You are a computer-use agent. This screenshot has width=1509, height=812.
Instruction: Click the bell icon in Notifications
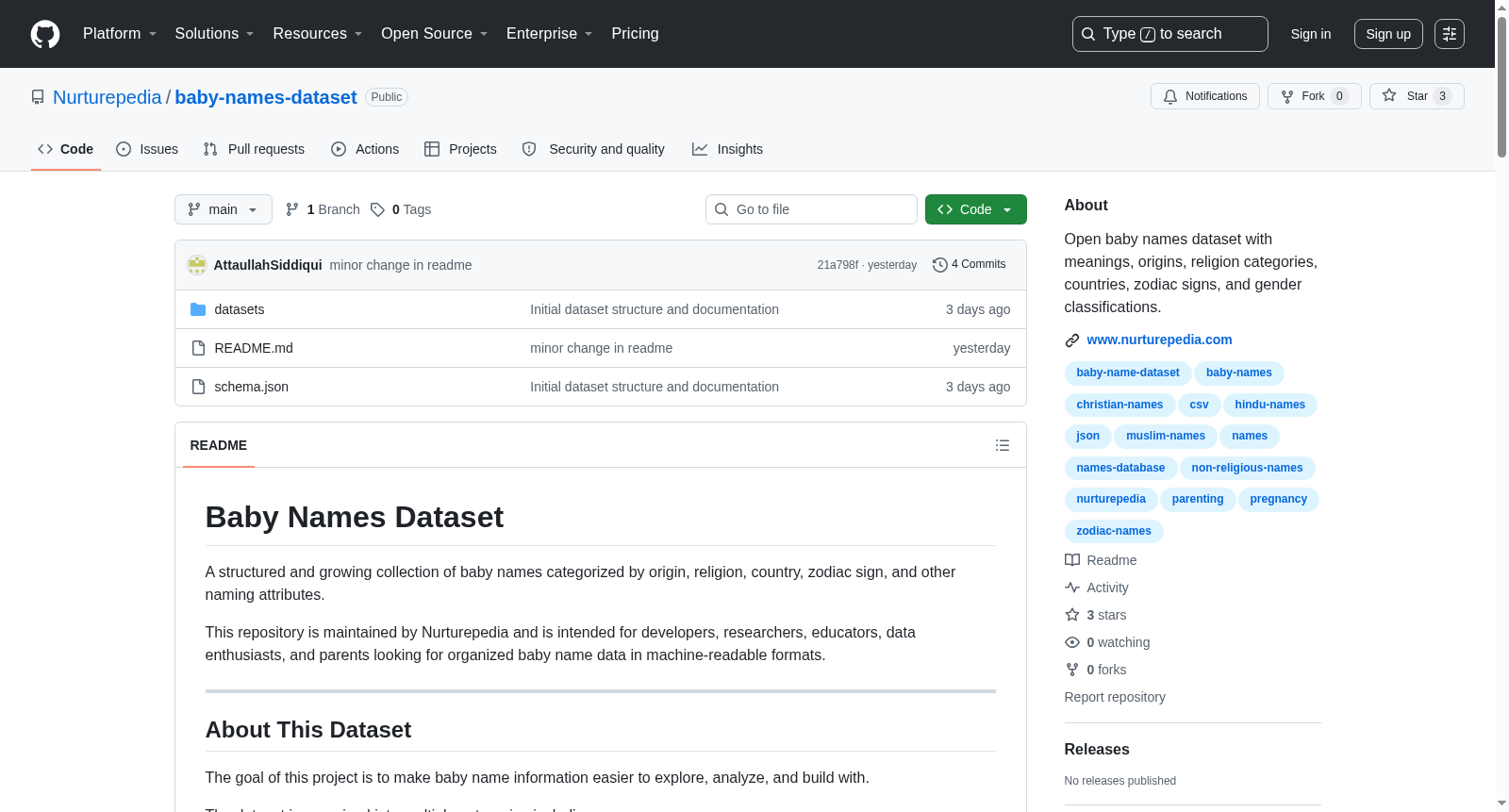click(1170, 96)
